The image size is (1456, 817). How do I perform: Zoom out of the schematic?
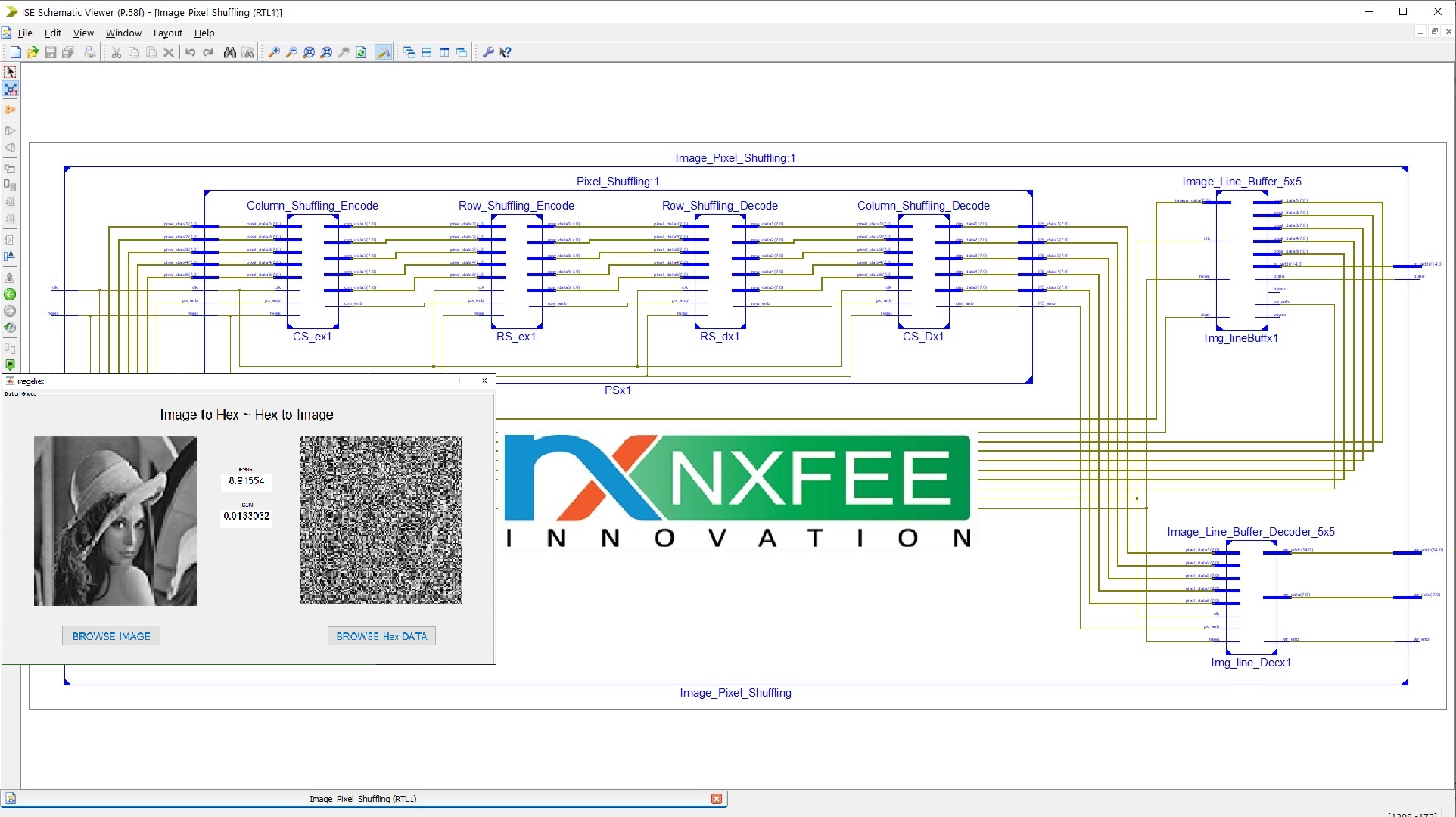pos(291,52)
